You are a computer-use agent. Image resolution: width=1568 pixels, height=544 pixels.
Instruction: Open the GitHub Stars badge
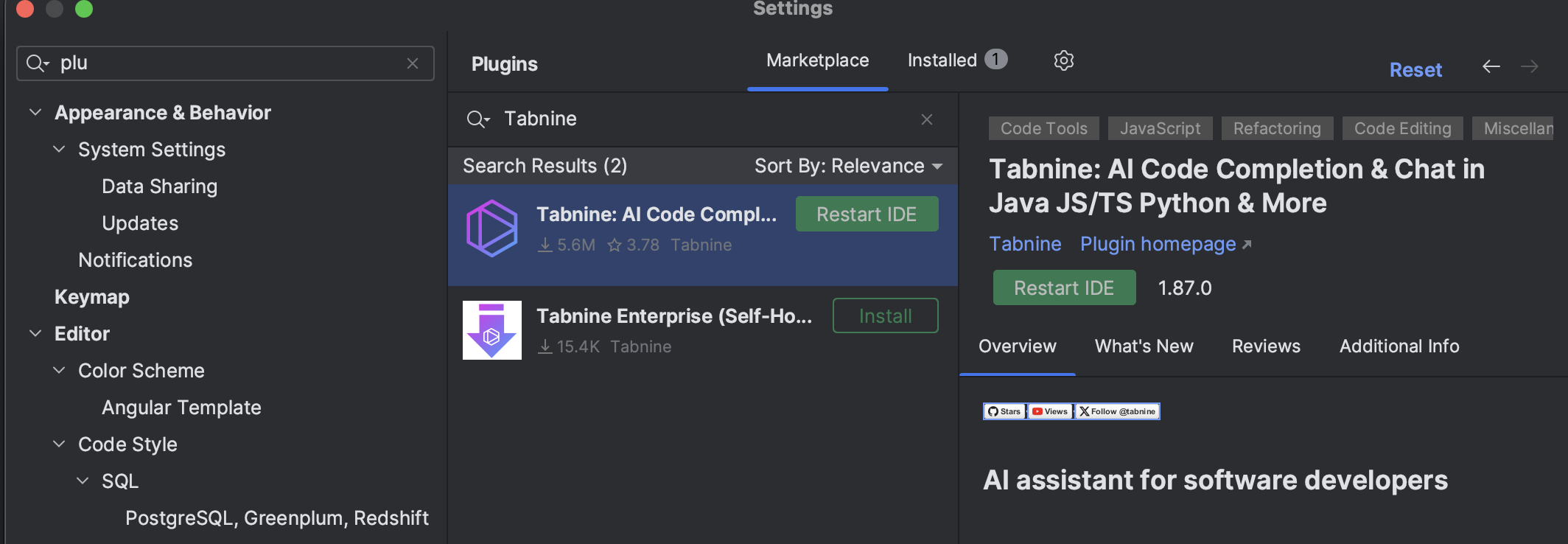1005,411
